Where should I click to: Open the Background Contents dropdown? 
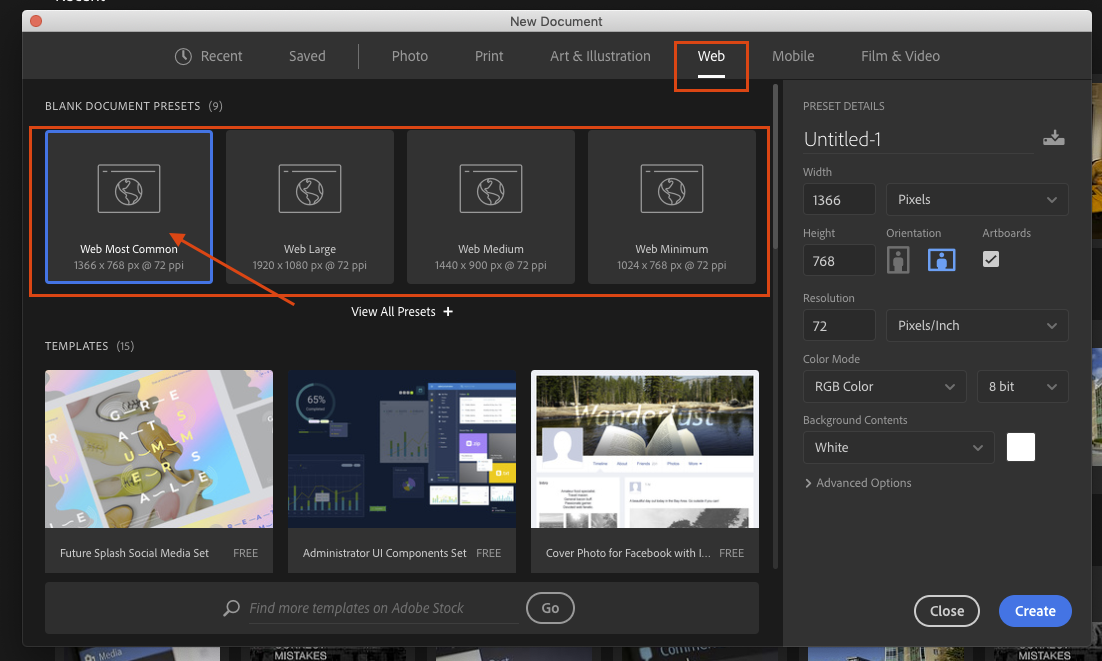(897, 447)
